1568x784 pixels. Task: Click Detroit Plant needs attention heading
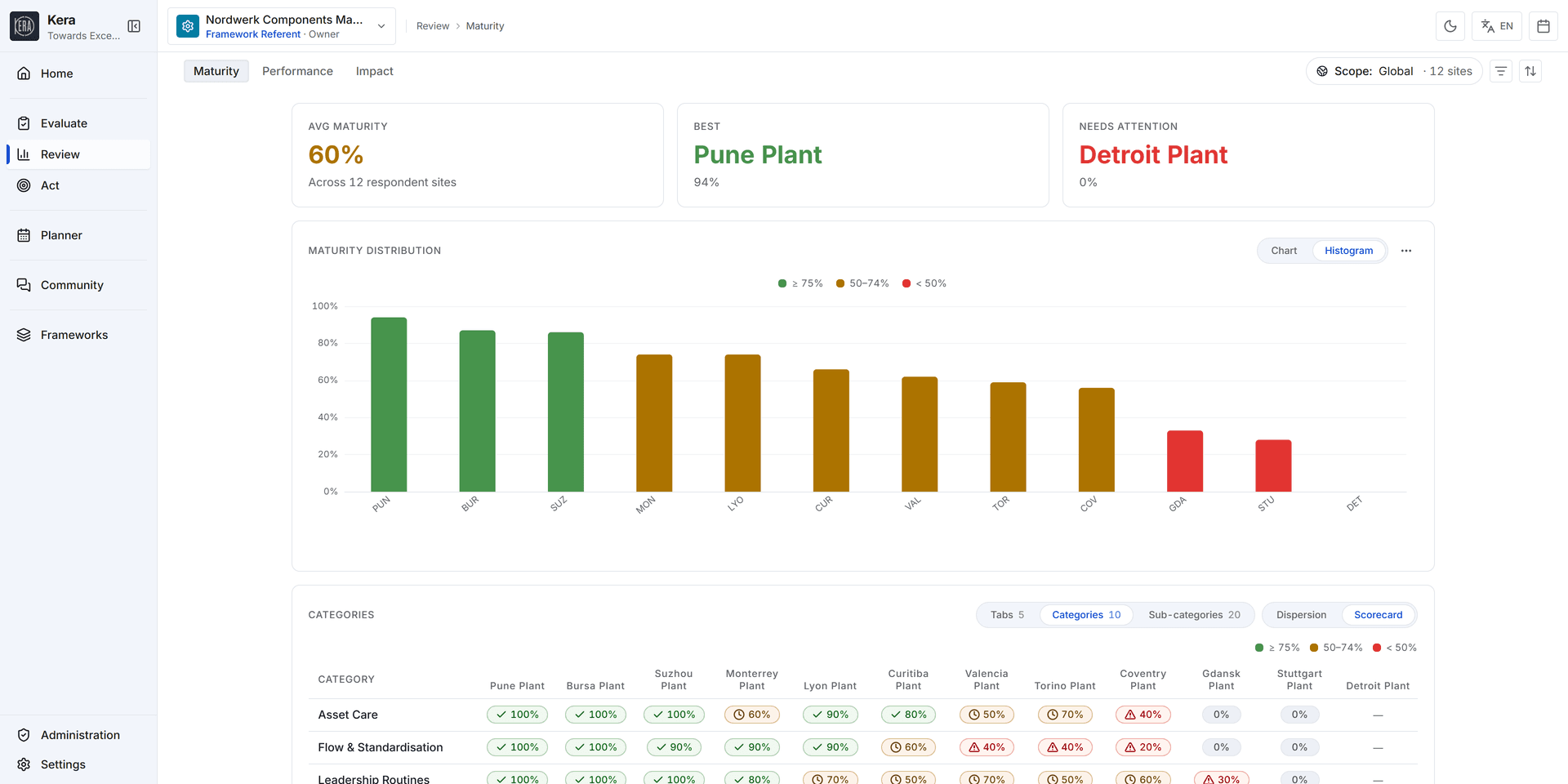coord(1153,154)
